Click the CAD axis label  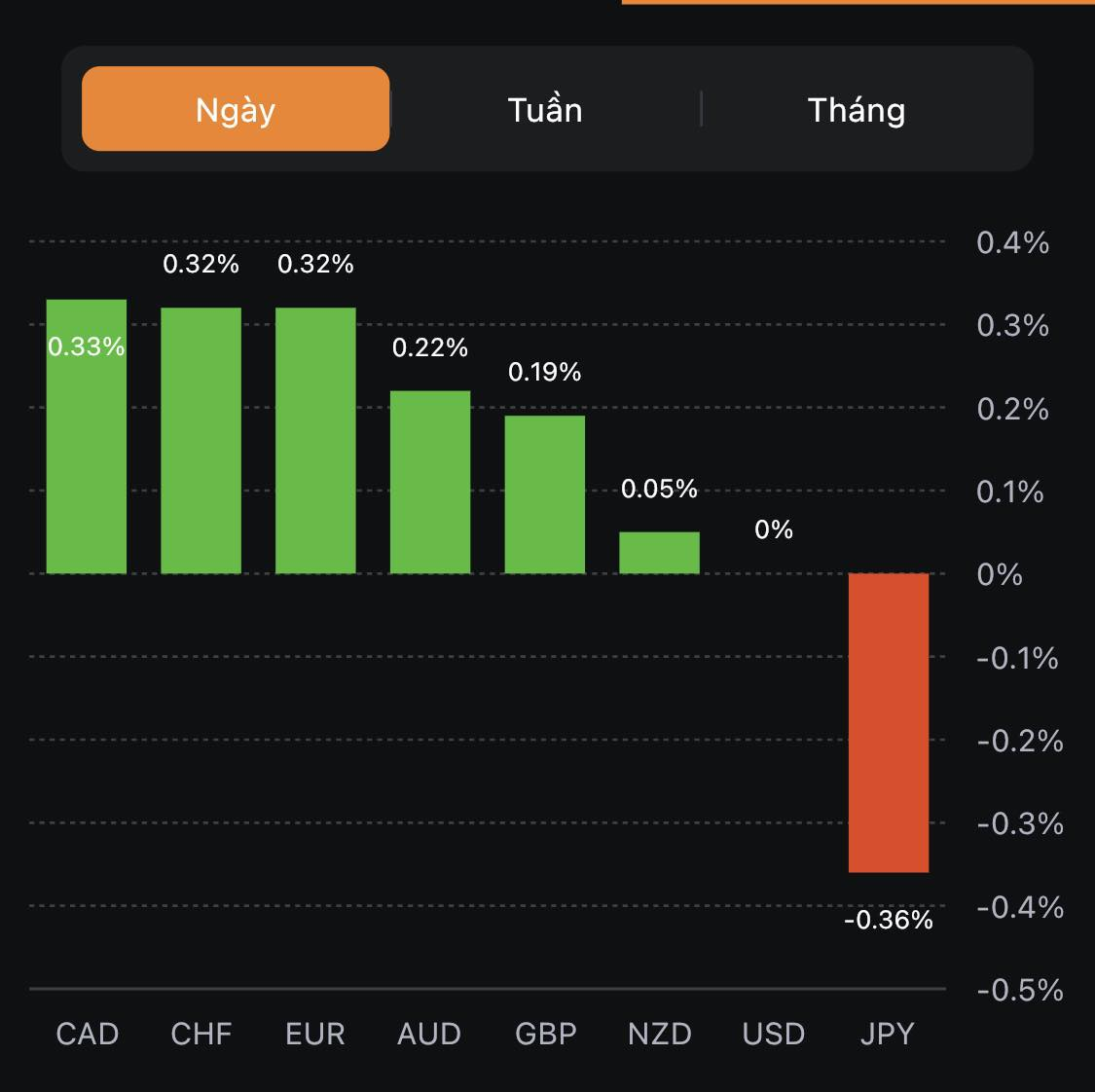(x=87, y=1034)
